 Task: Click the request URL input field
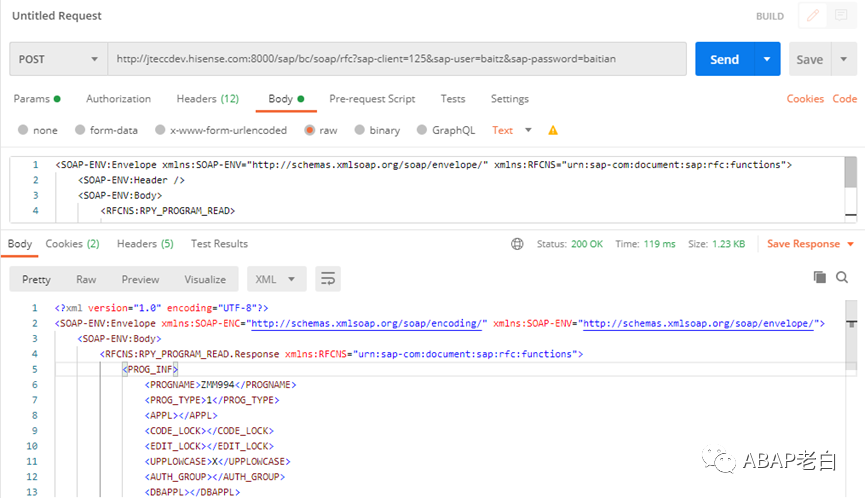pyautogui.click(x=397, y=59)
